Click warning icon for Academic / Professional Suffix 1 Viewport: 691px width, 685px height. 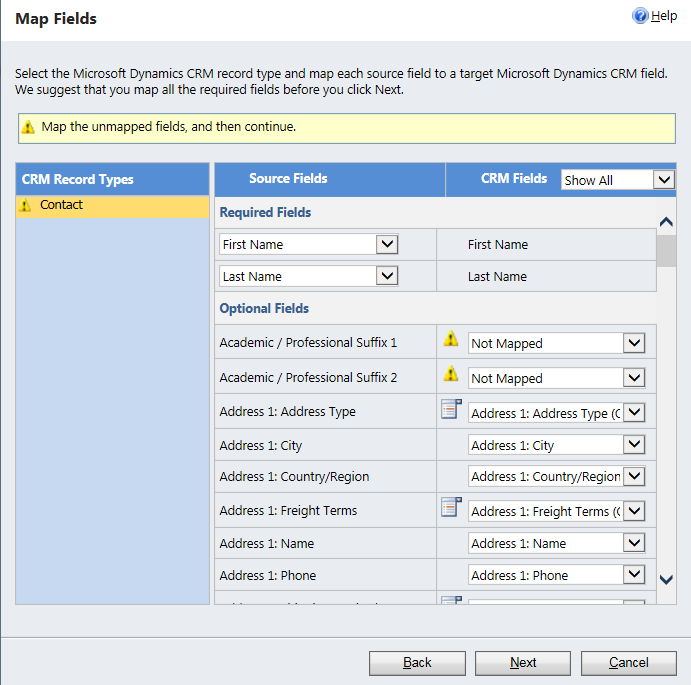(x=451, y=339)
